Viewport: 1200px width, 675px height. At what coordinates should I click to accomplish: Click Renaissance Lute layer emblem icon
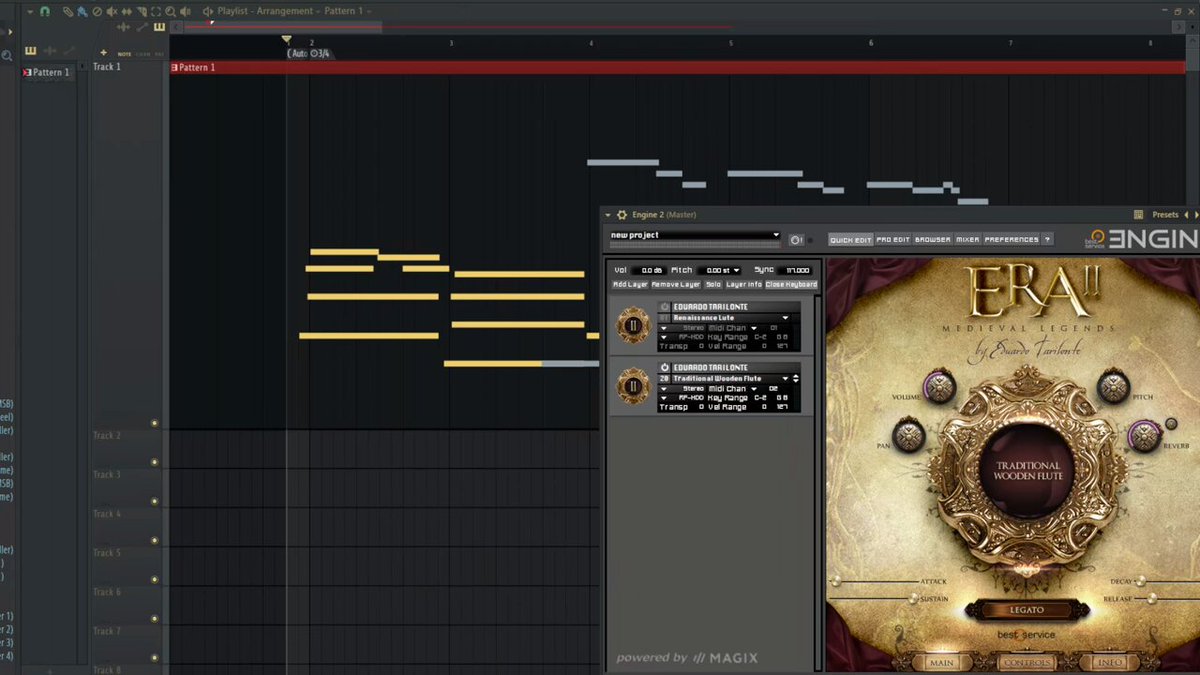[633, 325]
